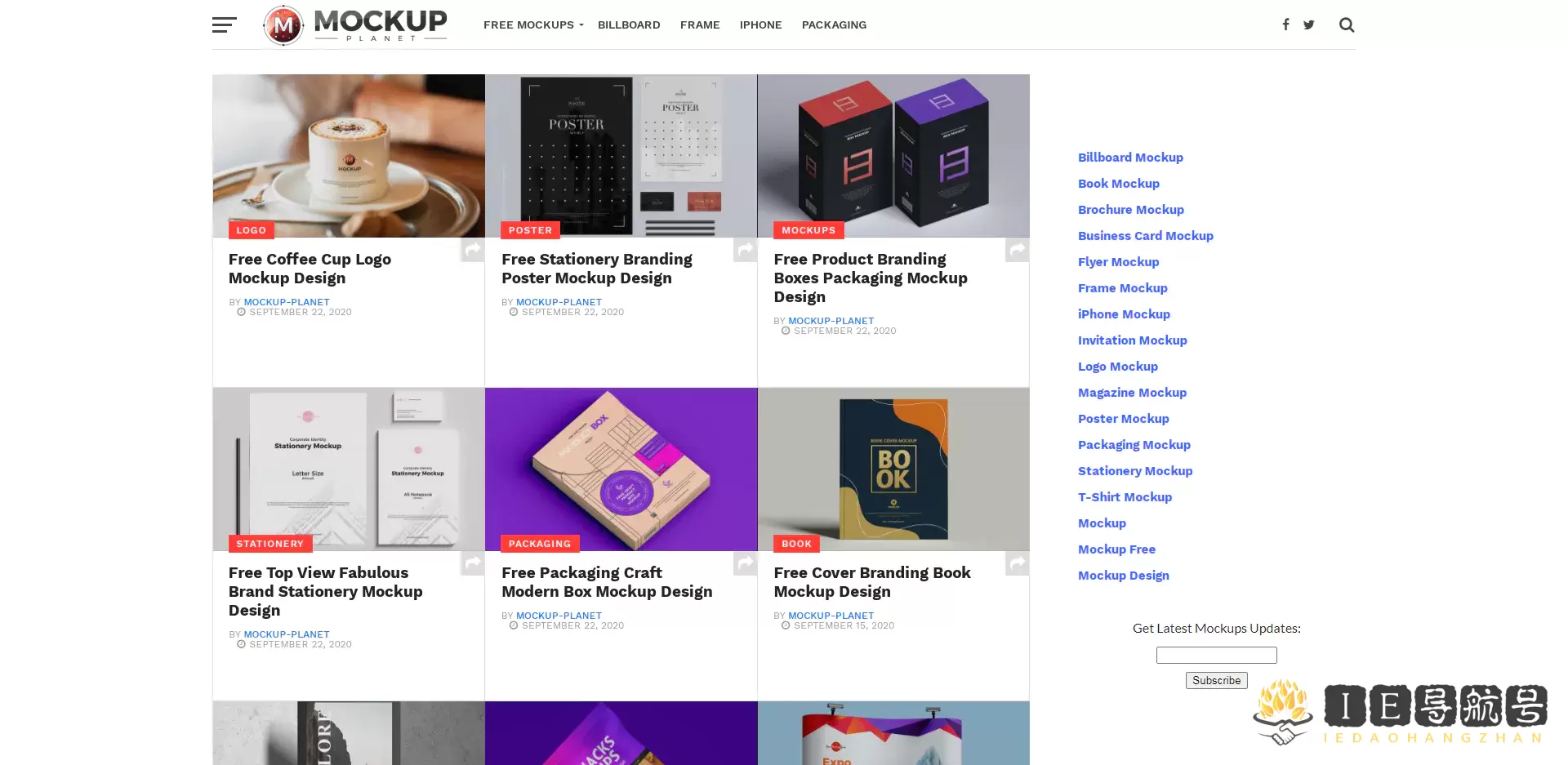Open the Packaging menu item
Viewport: 1568px width, 765px height.
click(834, 25)
